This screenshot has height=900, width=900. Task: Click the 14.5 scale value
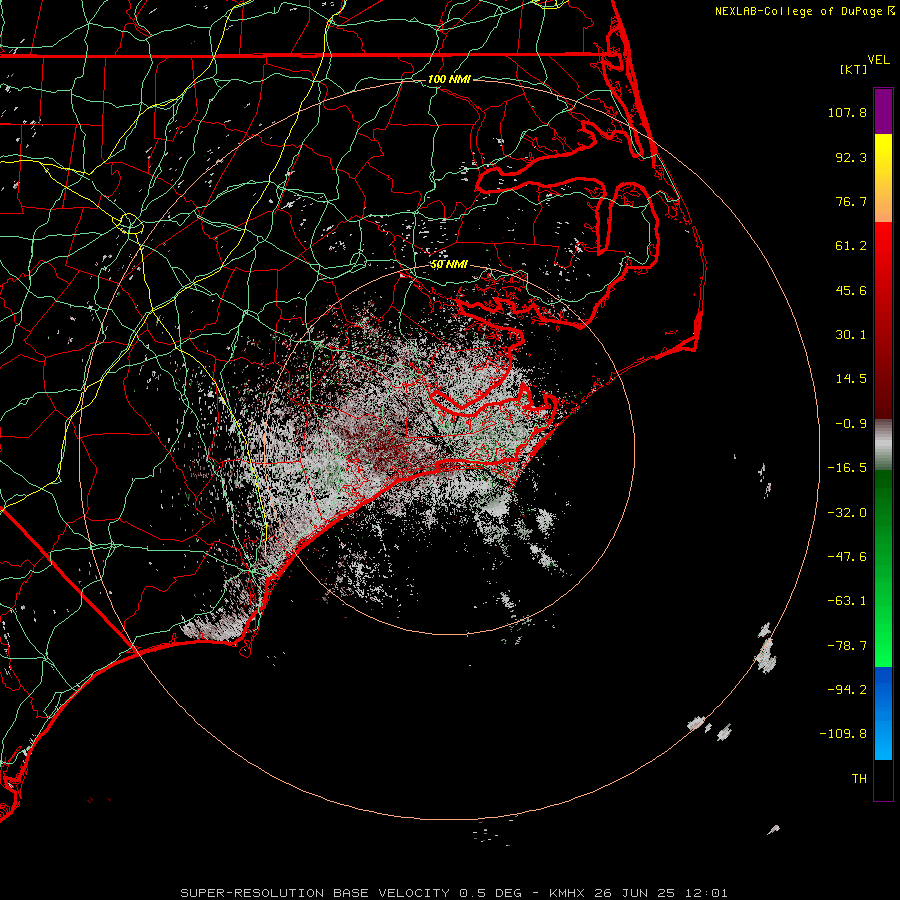851,379
